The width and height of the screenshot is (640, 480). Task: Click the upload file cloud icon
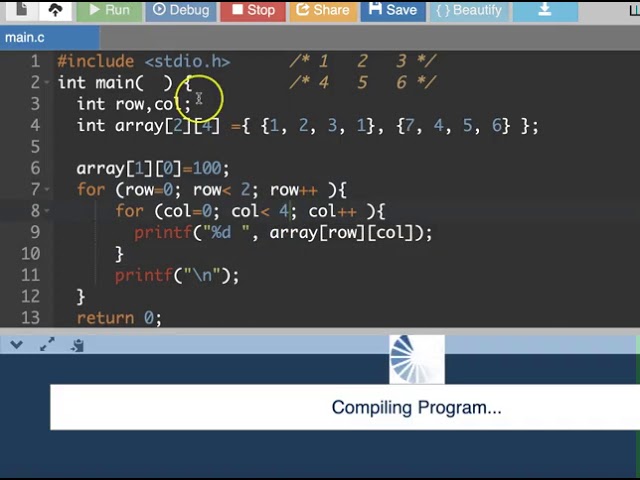[56, 10]
